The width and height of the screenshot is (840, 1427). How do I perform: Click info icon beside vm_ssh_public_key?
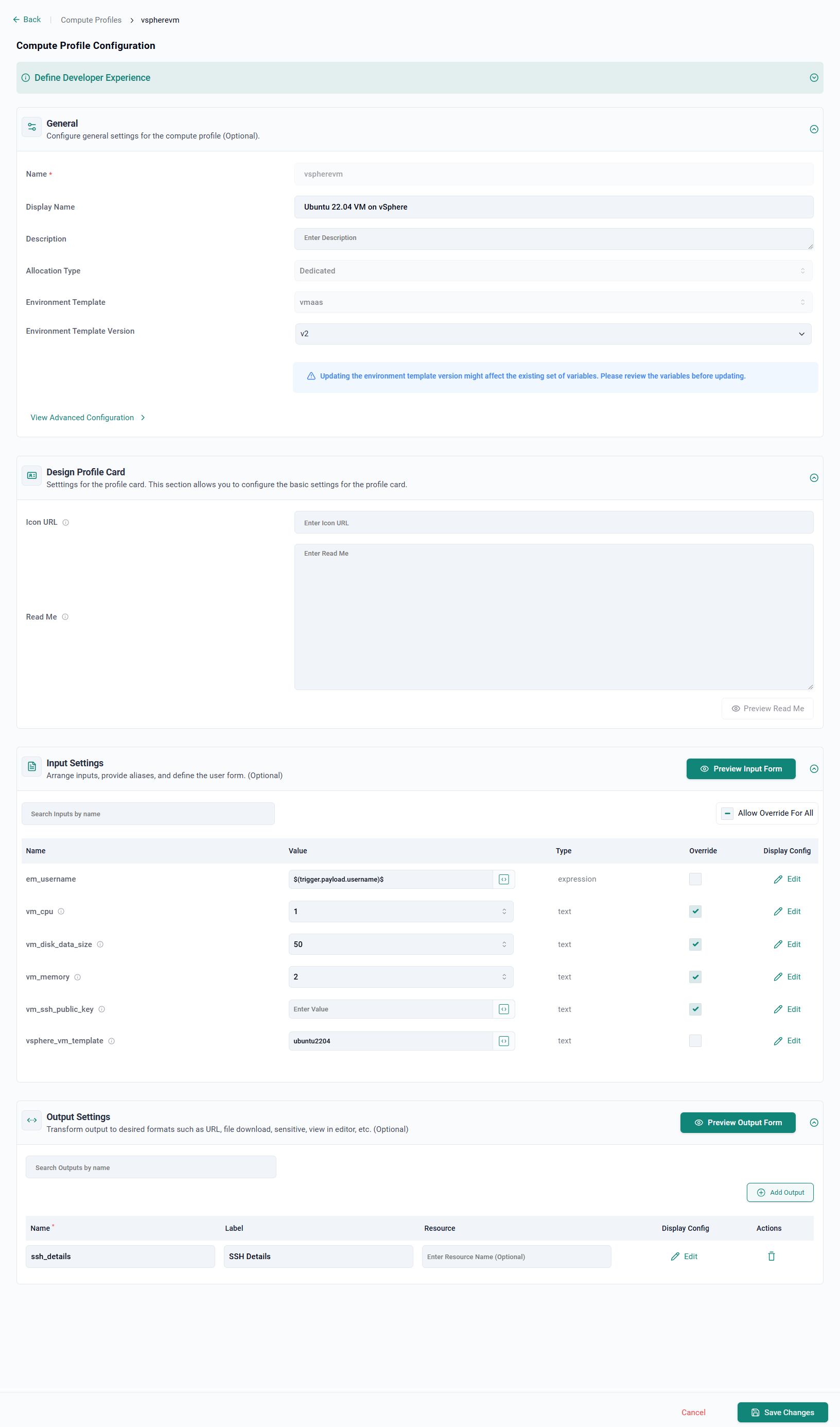point(102,1010)
